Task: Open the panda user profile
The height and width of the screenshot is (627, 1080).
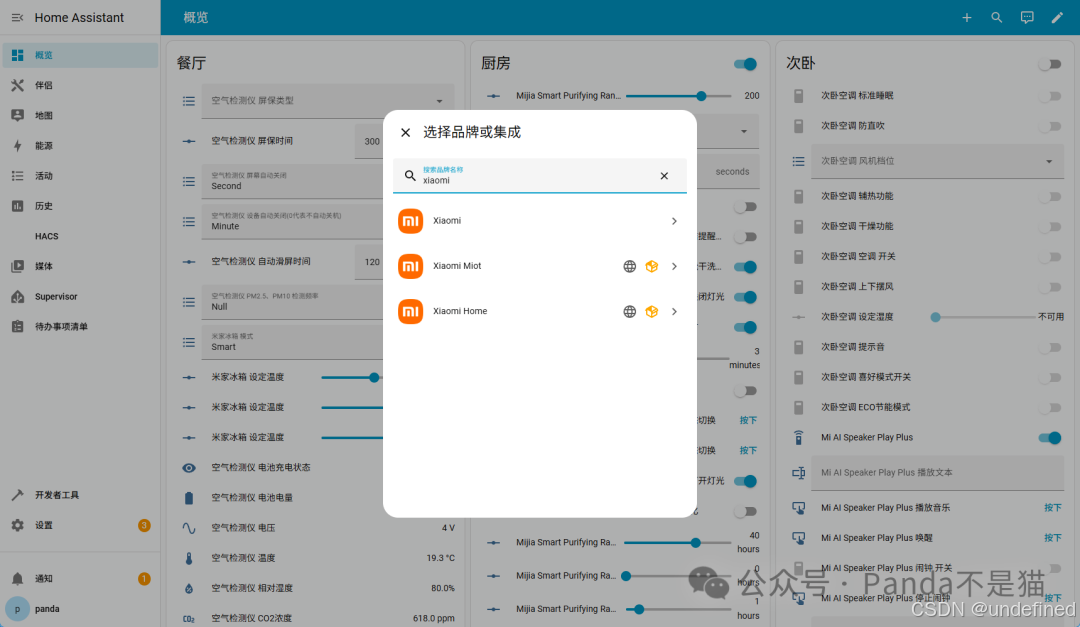Action: coord(80,609)
